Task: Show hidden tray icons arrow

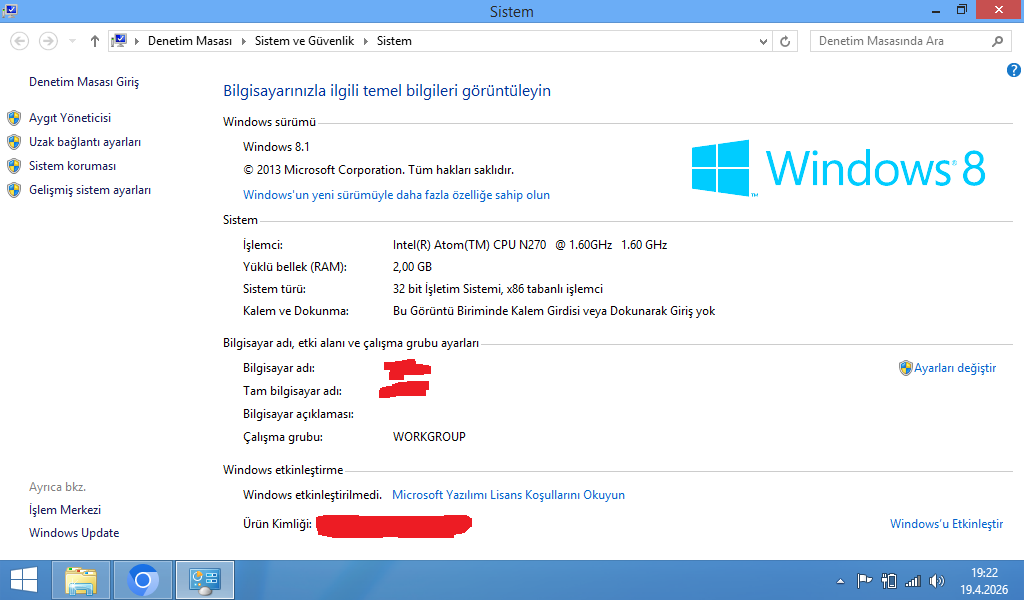Action: point(840,580)
